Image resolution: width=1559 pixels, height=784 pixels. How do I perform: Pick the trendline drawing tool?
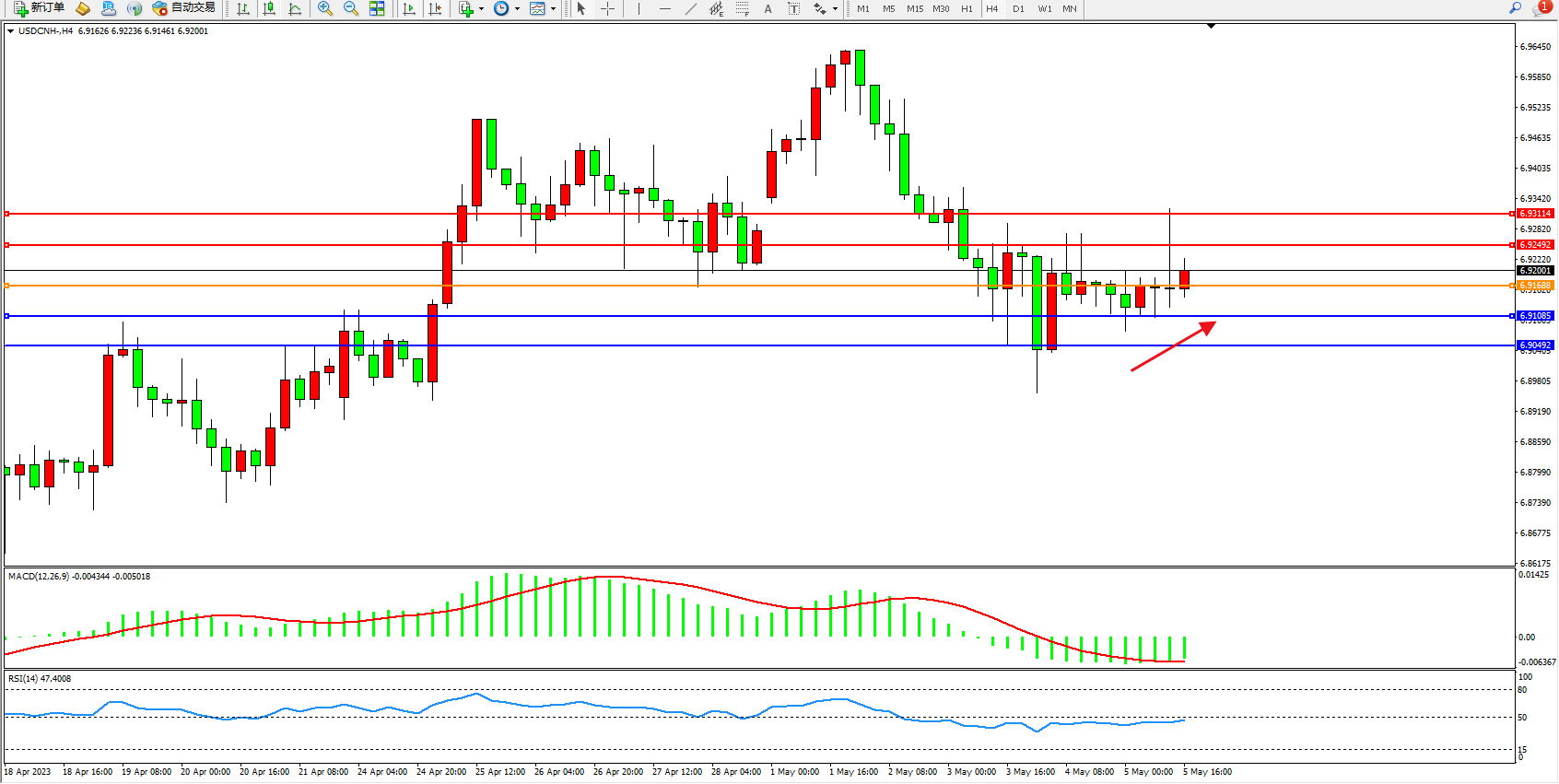pos(690,8)
